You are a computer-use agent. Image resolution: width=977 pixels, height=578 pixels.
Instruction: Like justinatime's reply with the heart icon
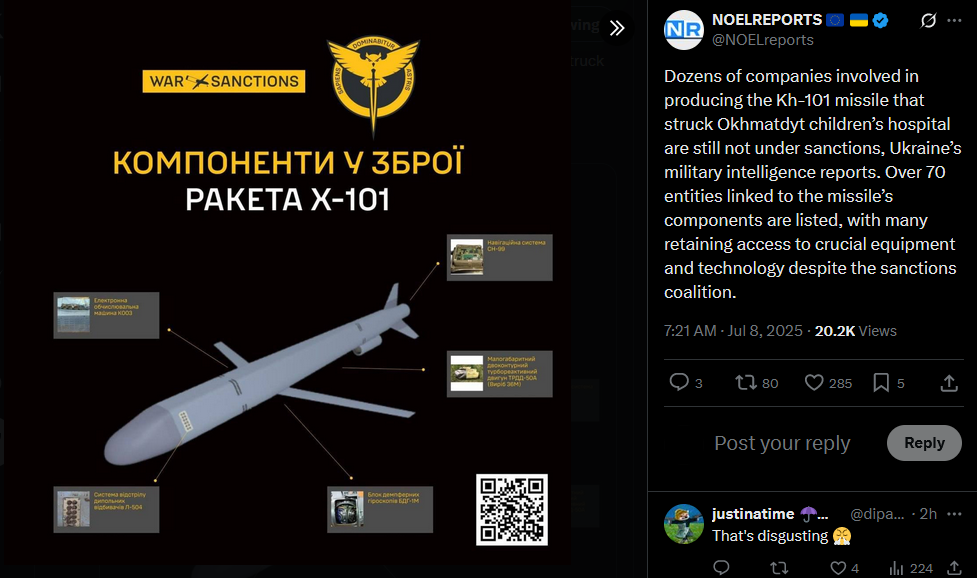point(838,567)
